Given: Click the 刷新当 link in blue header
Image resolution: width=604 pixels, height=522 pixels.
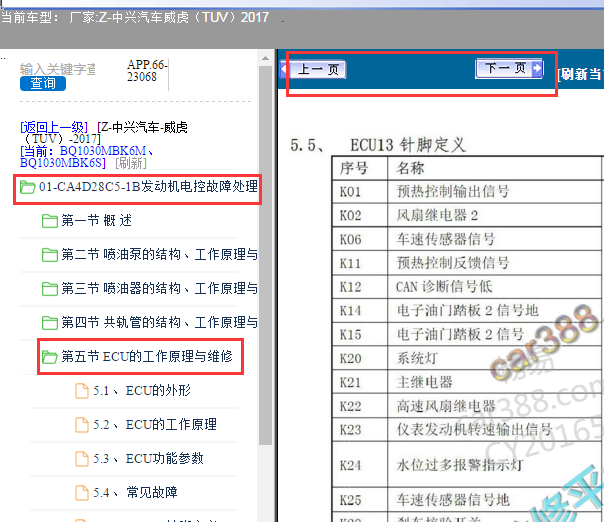Looking at the screenshot, I should [580, 74].
